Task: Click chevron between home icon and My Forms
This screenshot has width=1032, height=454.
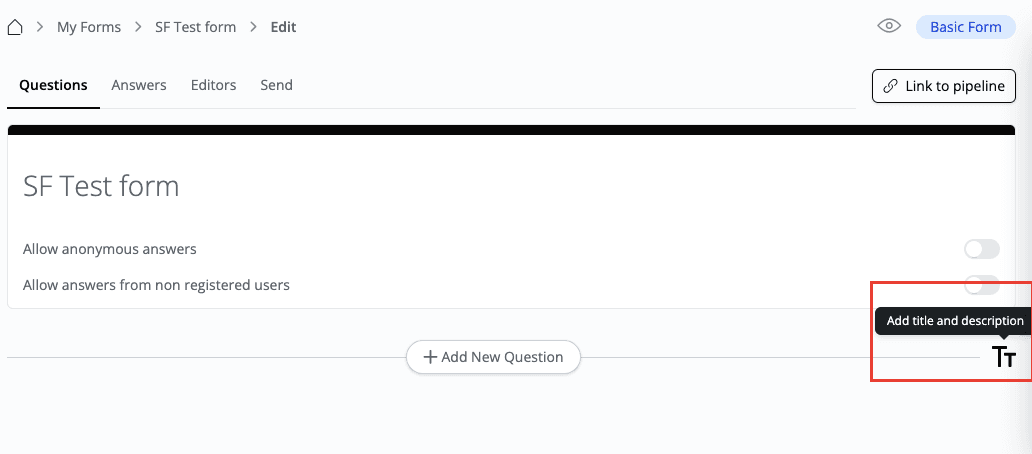Action: pyautogui.click(x=40, y=27)
